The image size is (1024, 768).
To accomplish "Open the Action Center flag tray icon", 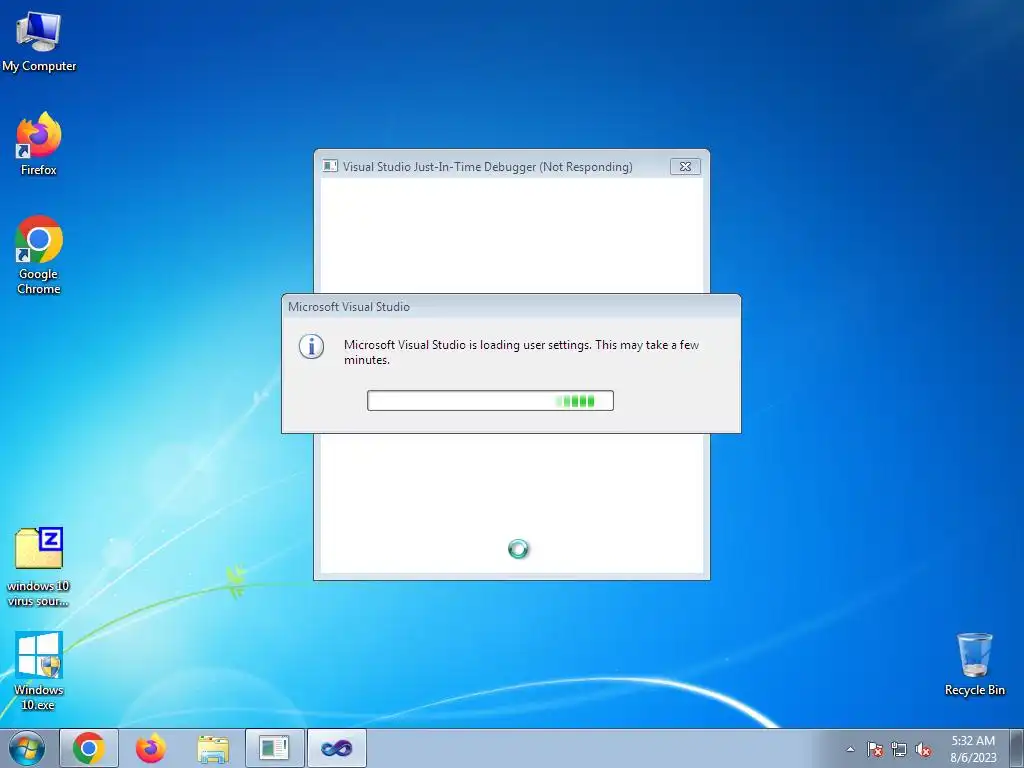I will click(x=875, y=749).
